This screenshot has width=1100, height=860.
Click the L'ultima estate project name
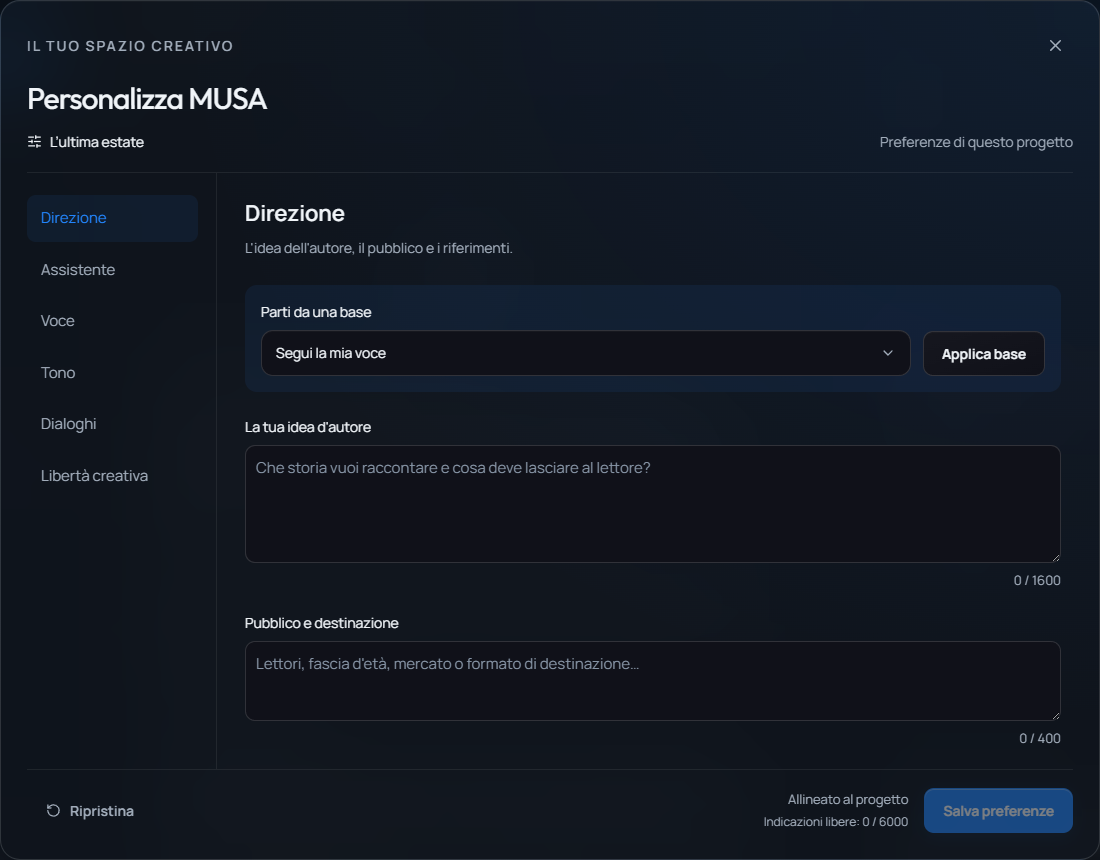point(97,142)
